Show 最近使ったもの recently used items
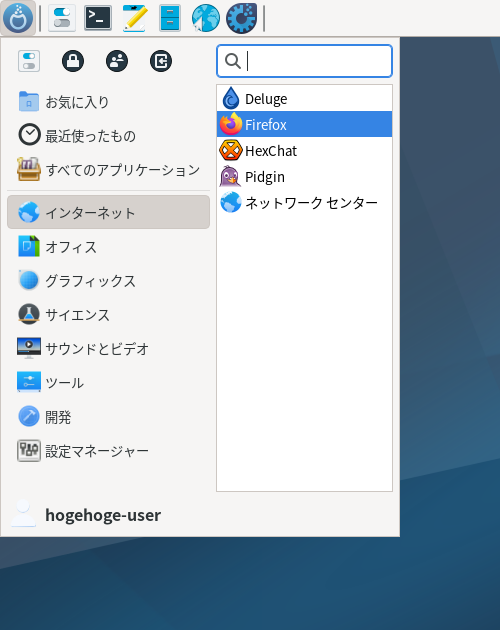Viewport: 500px width, 630px height. [x=109, y=136]
